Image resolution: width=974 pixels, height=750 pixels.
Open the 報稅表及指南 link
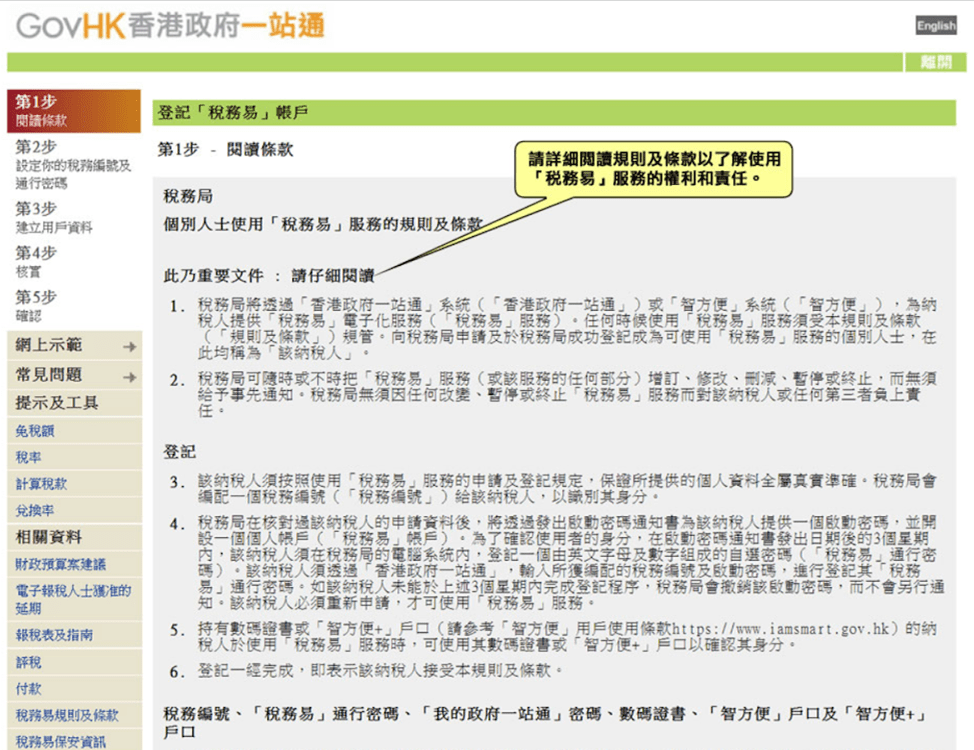pos(54,635)
